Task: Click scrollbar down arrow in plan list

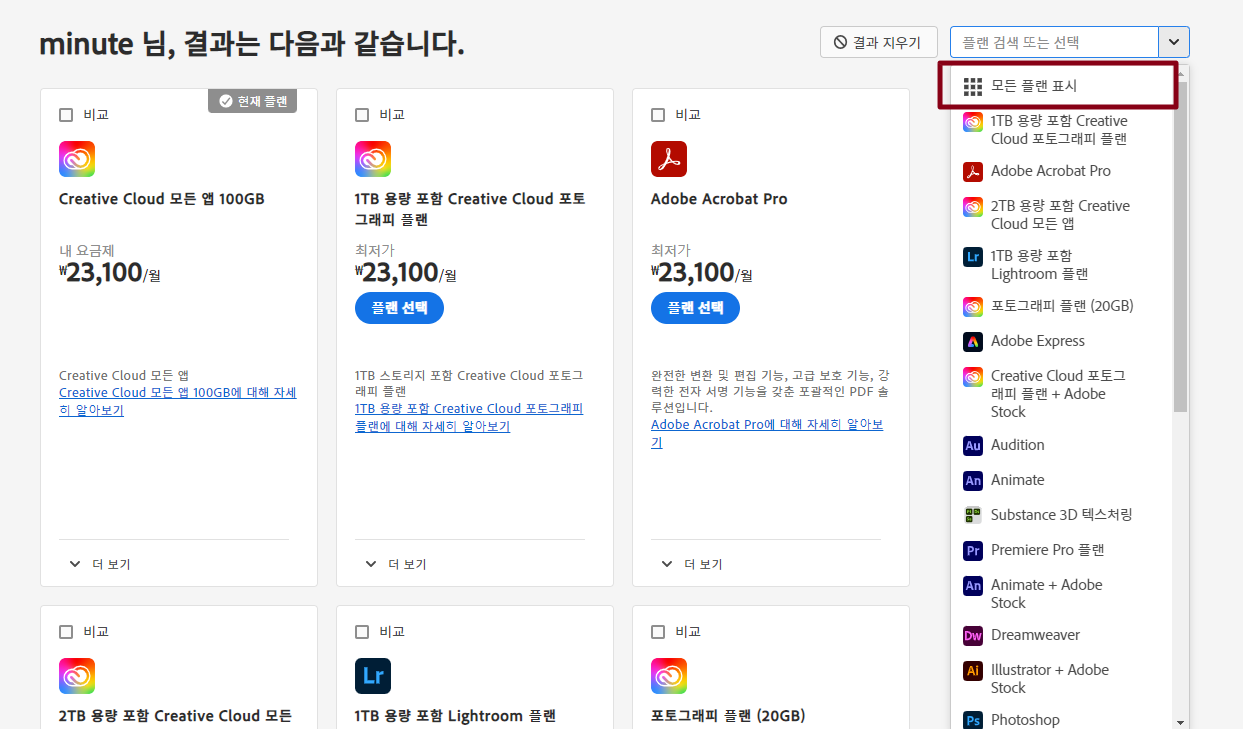Action: pos(1181,721)
